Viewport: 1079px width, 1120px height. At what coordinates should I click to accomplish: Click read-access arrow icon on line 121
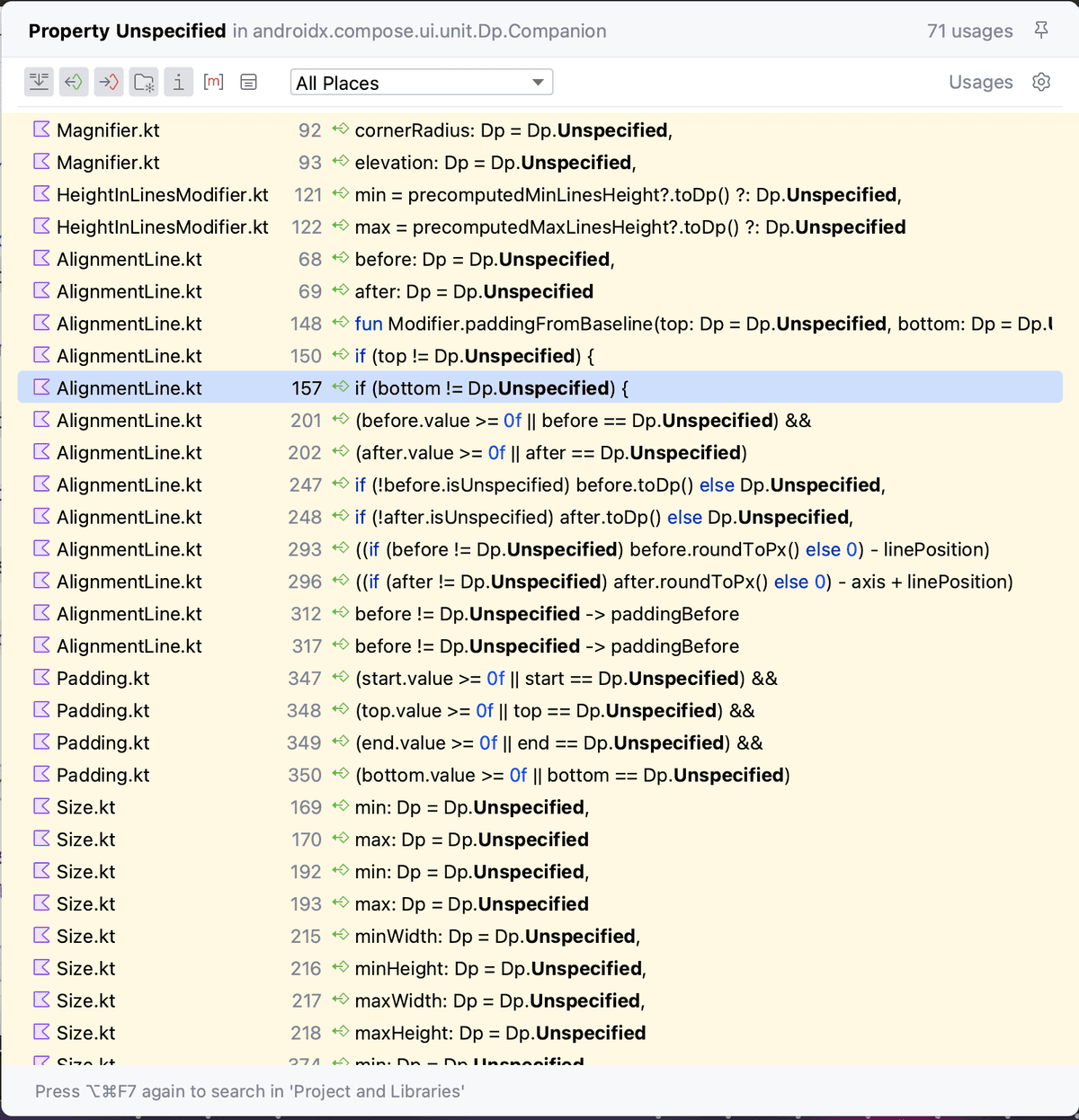(x=340, y=194)
